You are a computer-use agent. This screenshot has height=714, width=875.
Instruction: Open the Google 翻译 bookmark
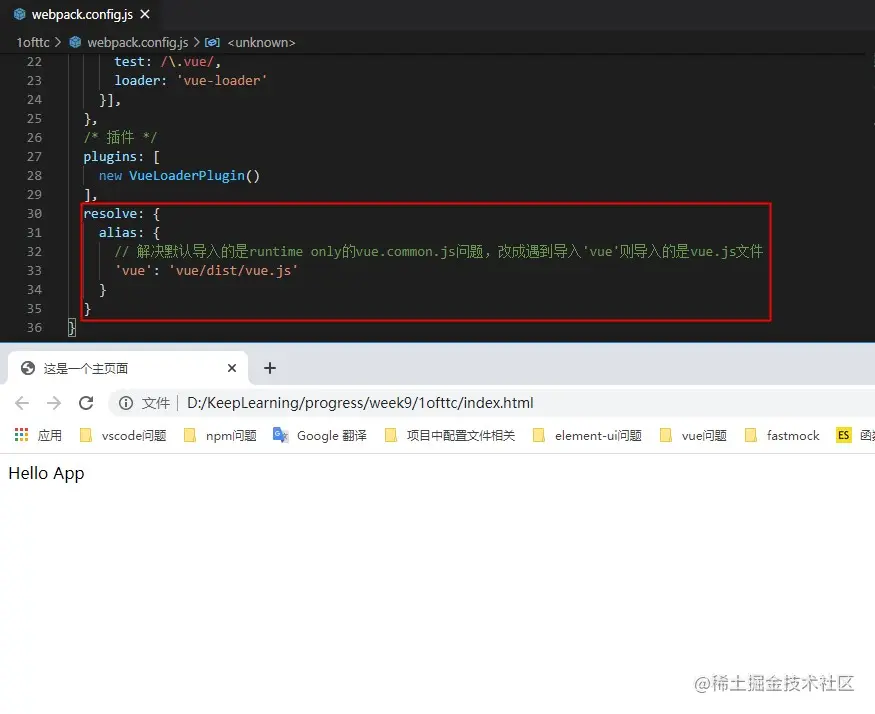coord(320,435)
